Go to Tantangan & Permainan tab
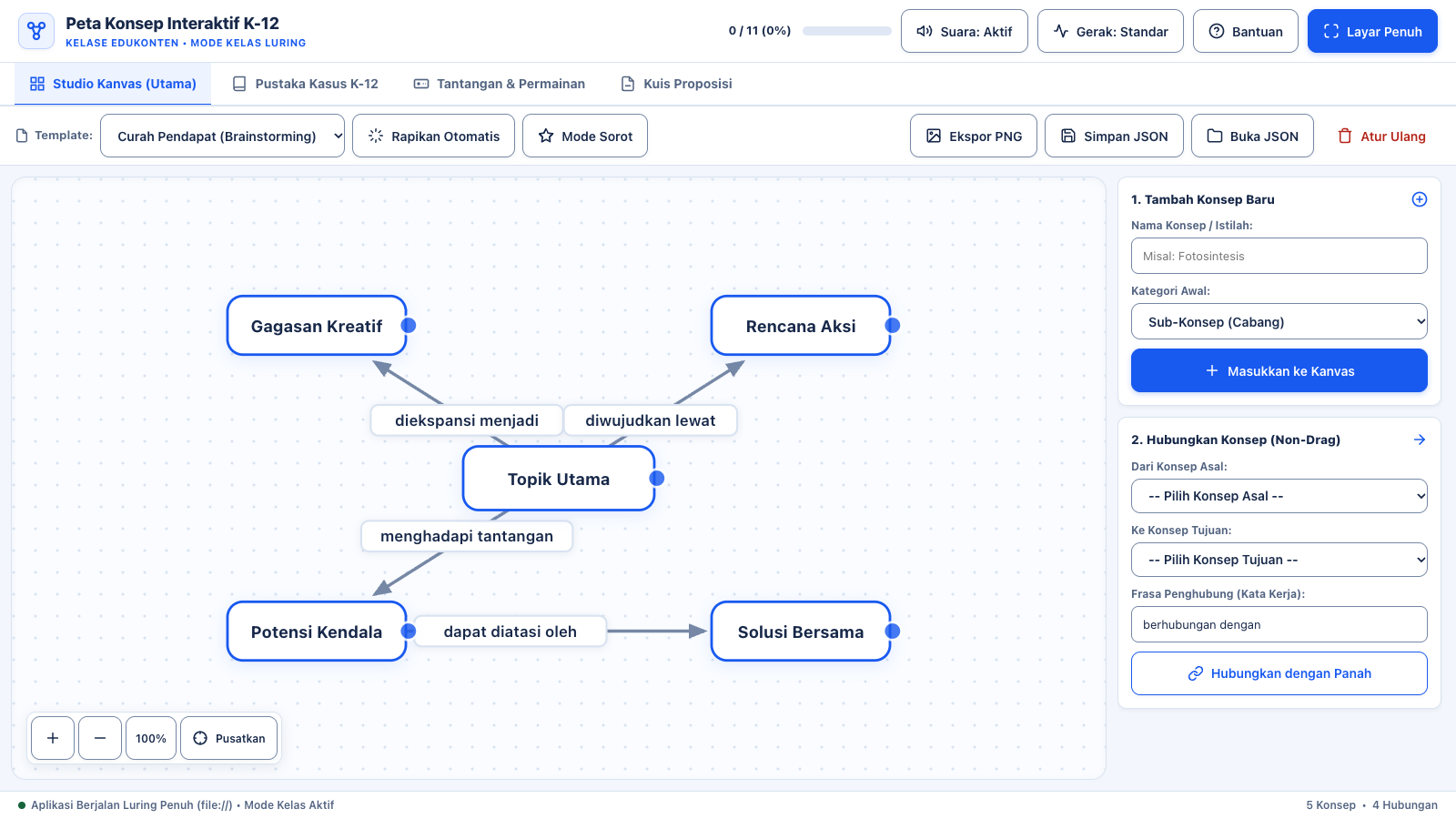This screenshot has height=819, width=1456. 500,84
